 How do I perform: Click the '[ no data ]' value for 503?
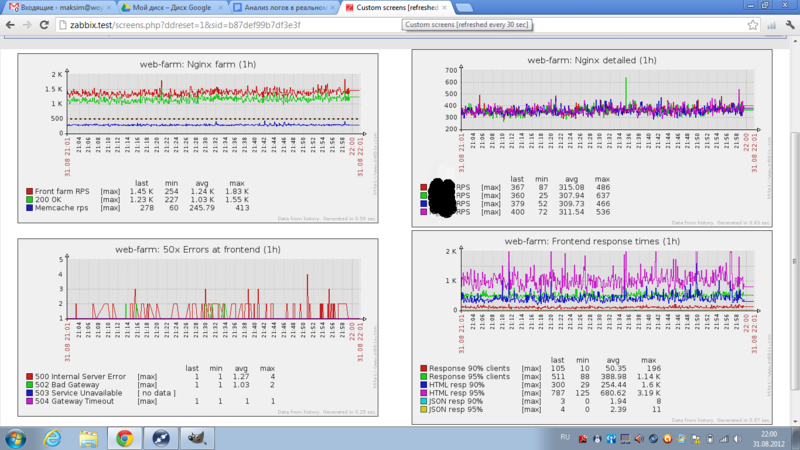click(156, 393)
